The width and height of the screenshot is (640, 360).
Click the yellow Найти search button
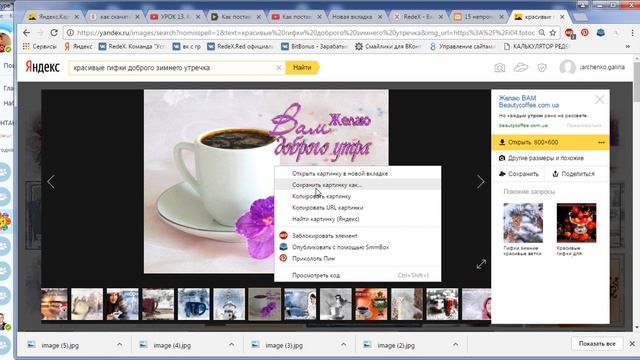[302, 67]
